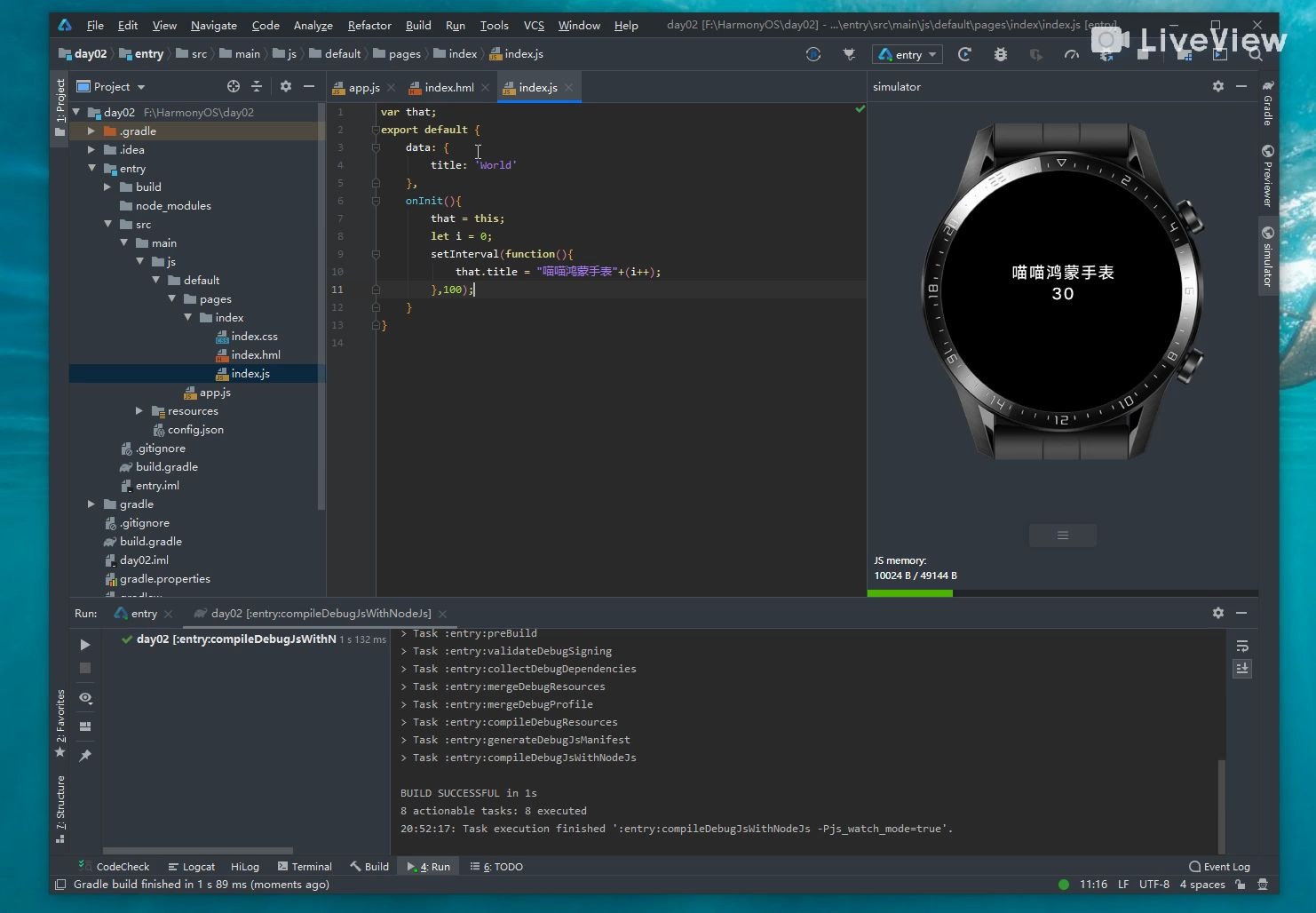Viewport: 1316px width, 913px height.
Task: Click the locate-in-project target icon
Action: pyautogui.click(x=234, y=86)
